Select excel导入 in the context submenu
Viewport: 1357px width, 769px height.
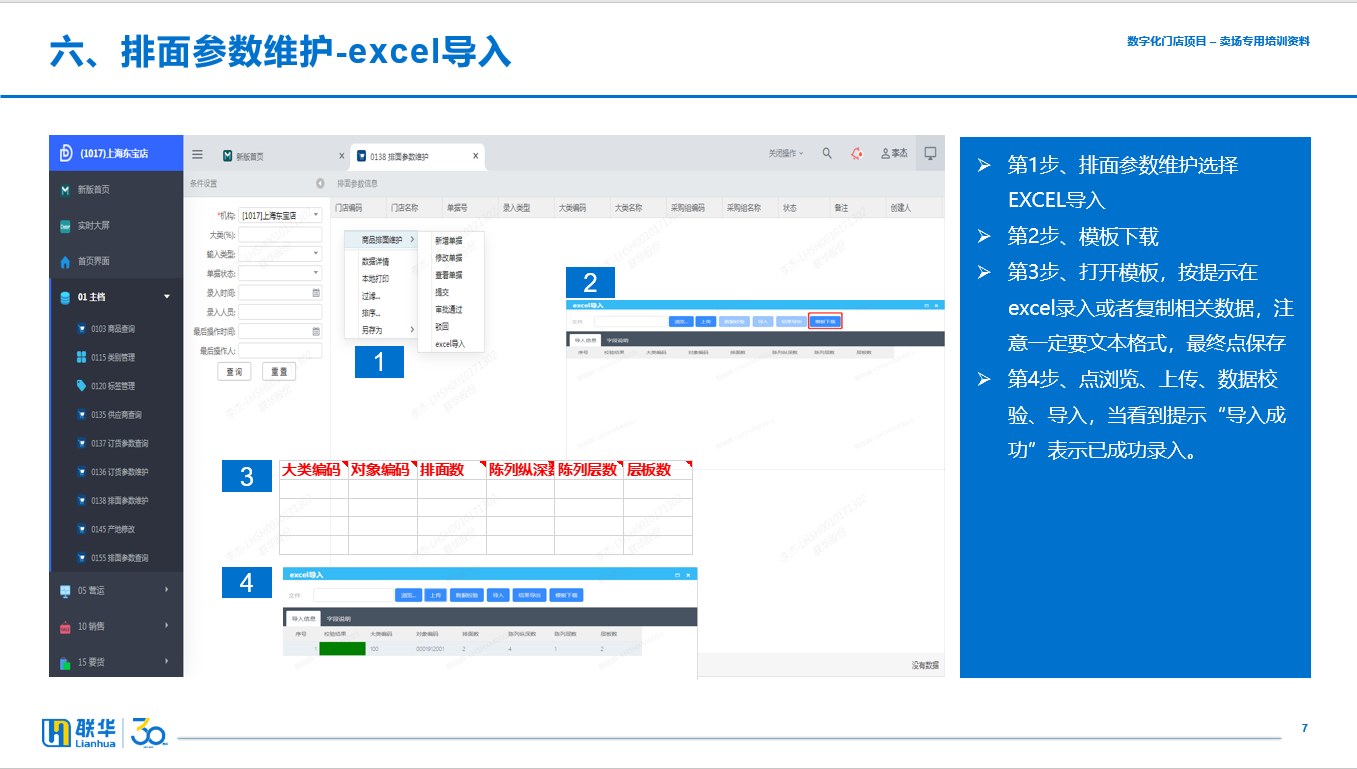tap(450, 344)
